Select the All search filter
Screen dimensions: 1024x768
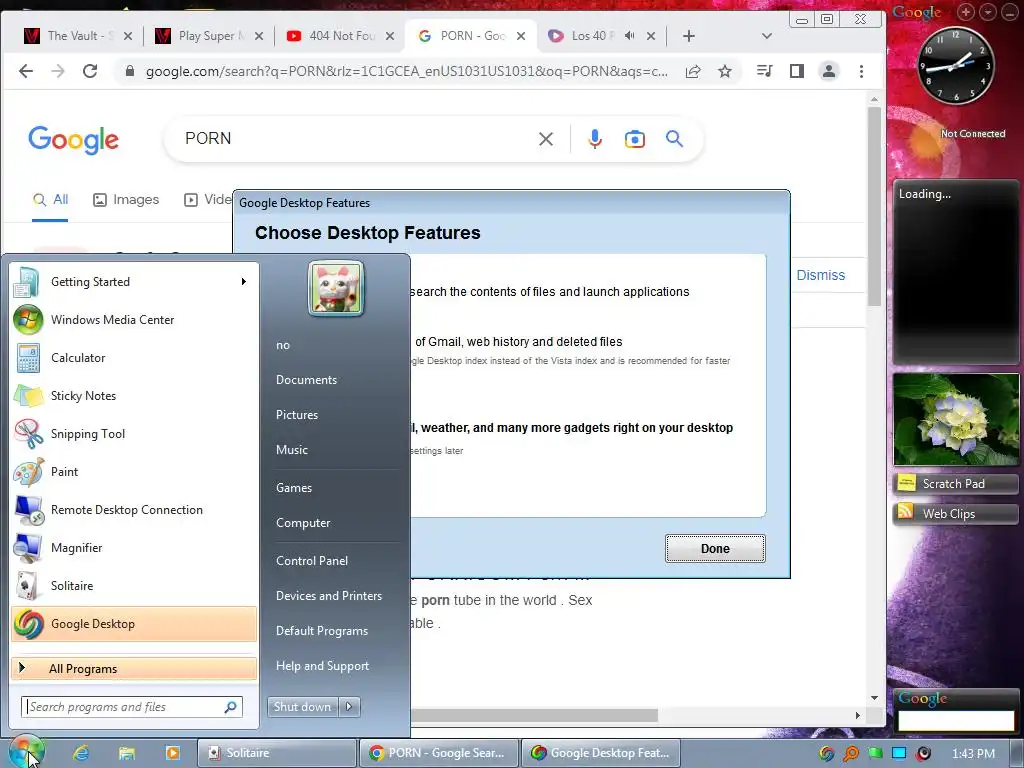click(50, 199)
